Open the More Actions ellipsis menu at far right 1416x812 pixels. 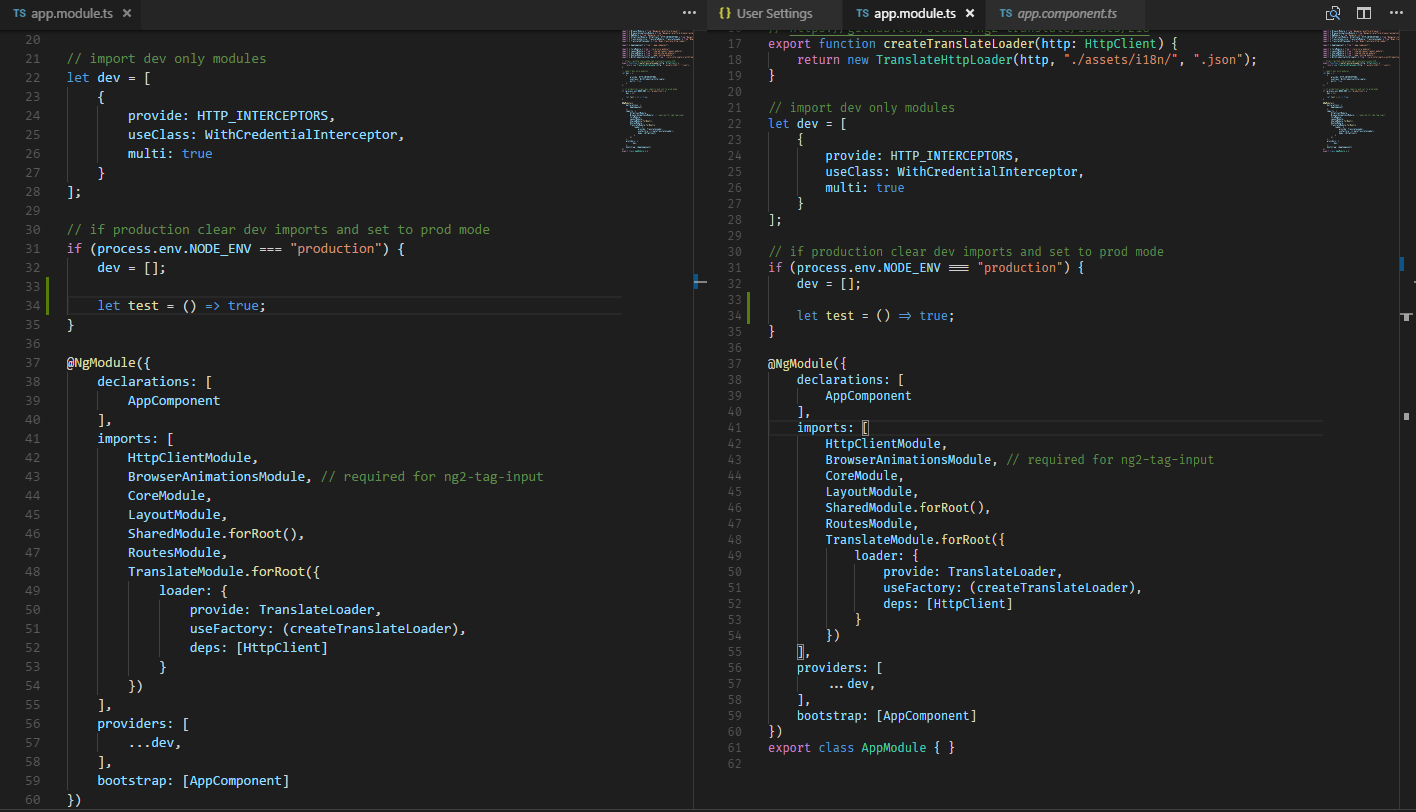1398,13
